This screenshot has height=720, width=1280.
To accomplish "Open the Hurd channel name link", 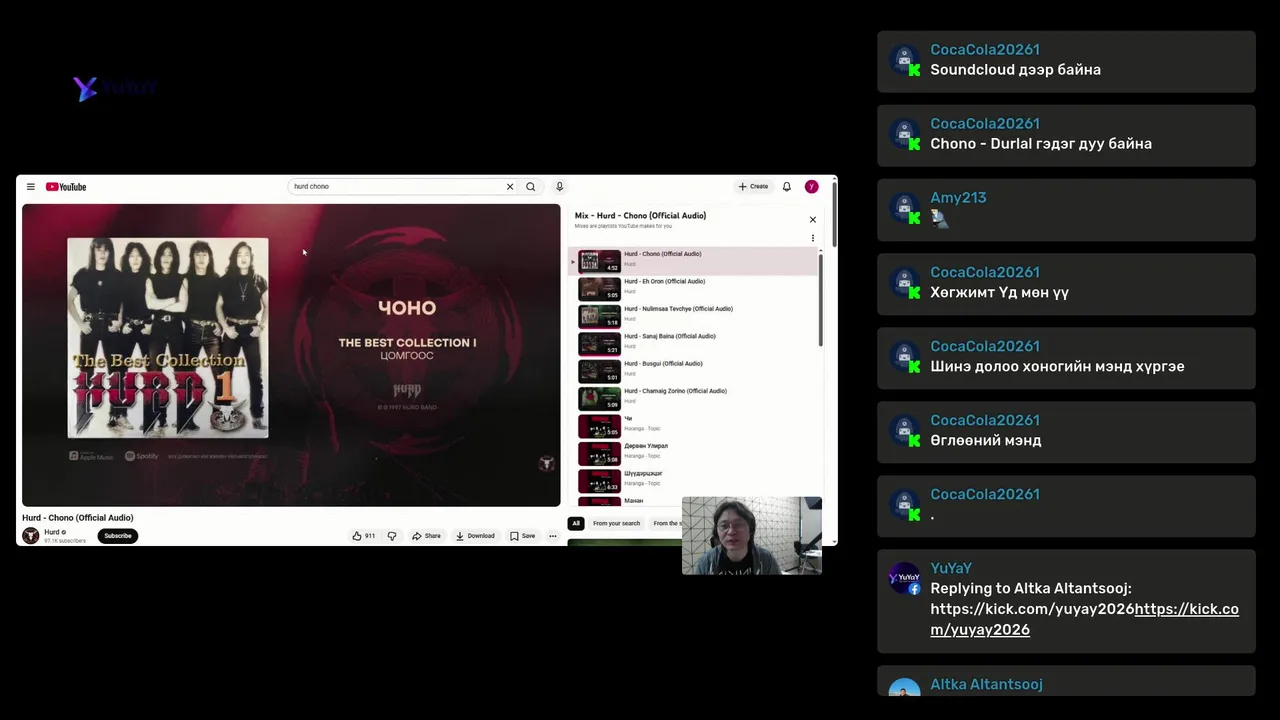I will [51, 532].
